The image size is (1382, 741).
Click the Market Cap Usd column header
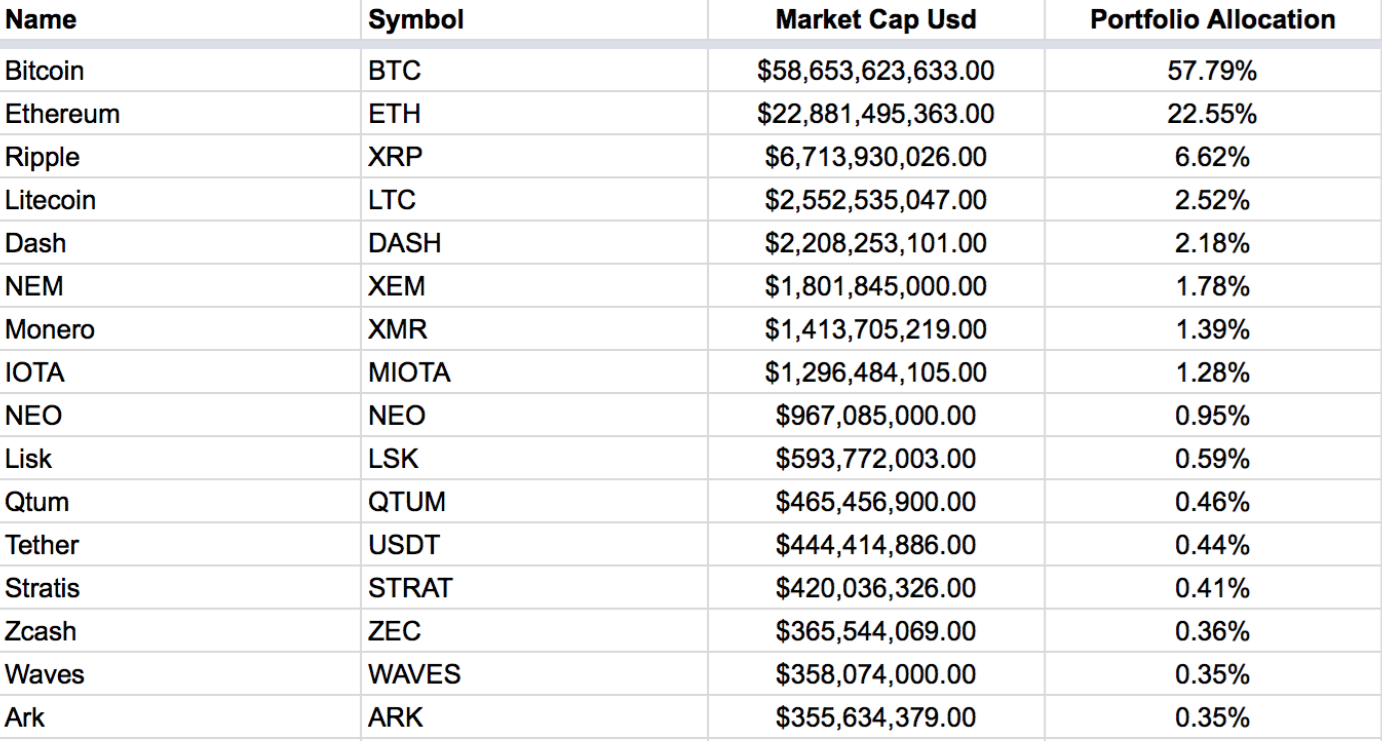click(x=876, y=20)
